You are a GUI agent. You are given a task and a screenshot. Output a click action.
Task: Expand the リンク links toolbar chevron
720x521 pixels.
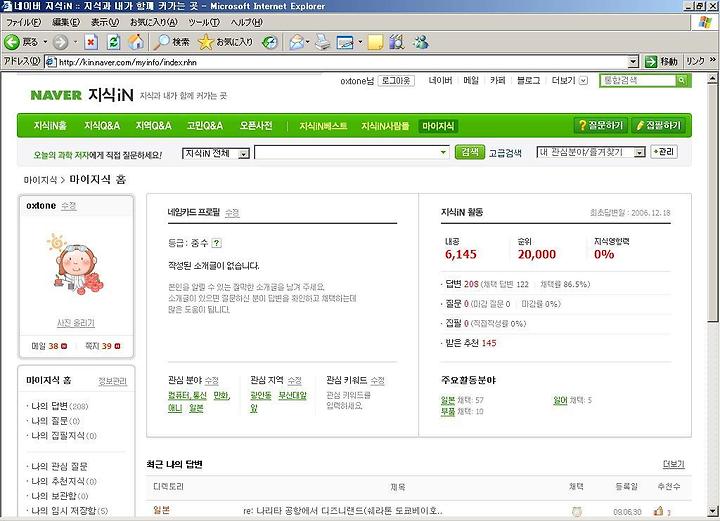pos(713,61)
